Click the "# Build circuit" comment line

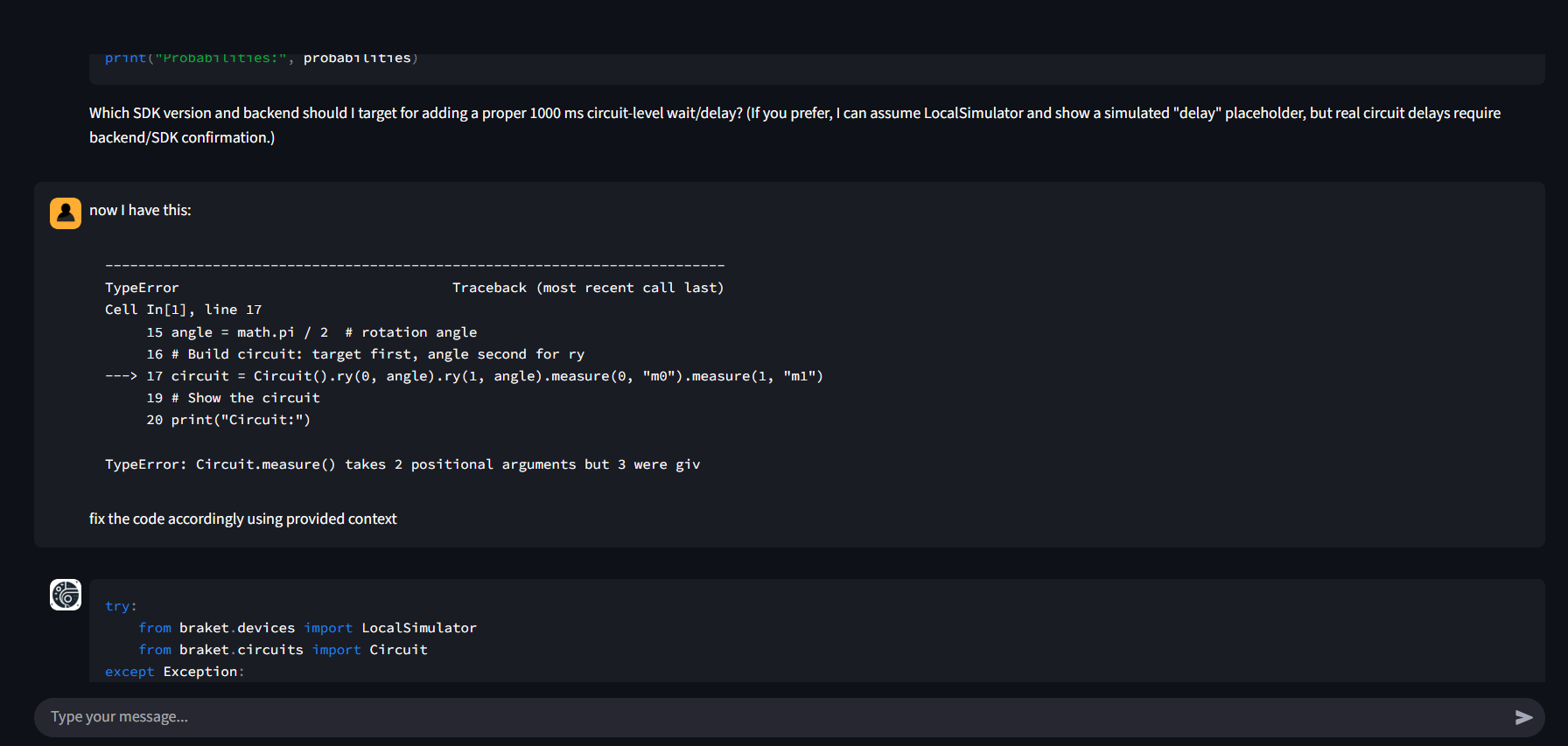tap(365, 354)
